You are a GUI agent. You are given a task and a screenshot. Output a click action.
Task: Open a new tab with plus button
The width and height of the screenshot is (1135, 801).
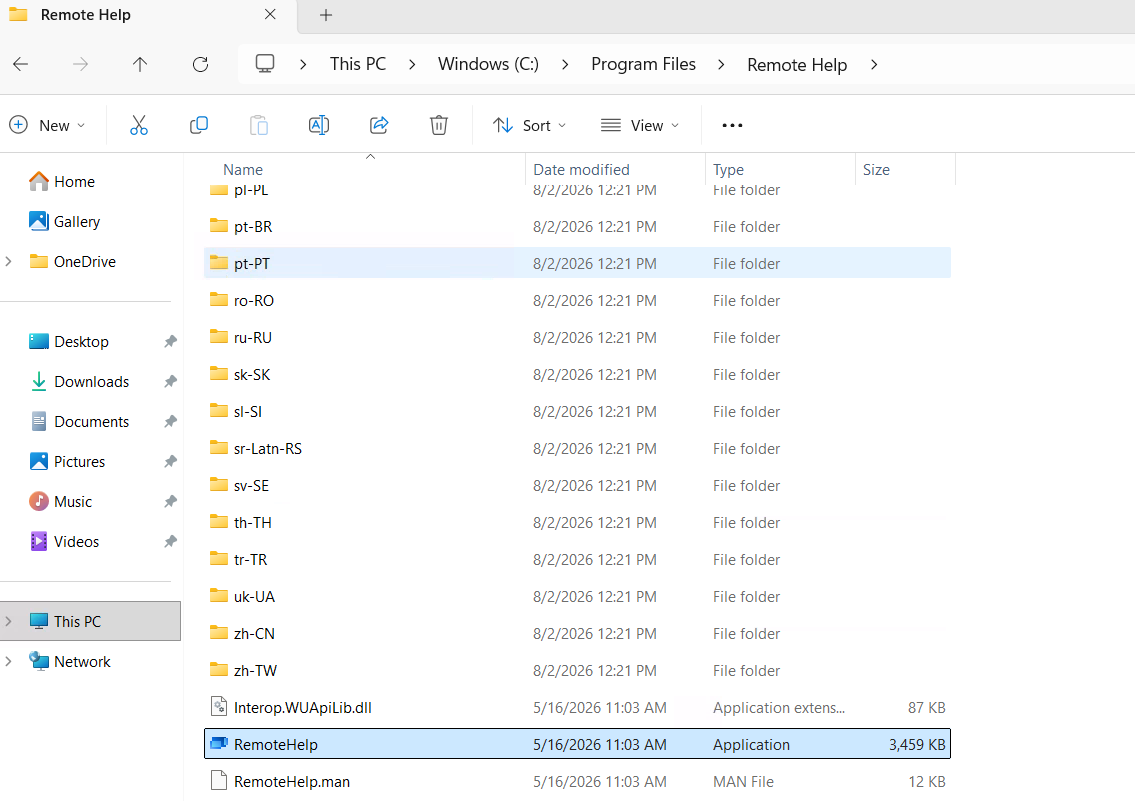326,15
